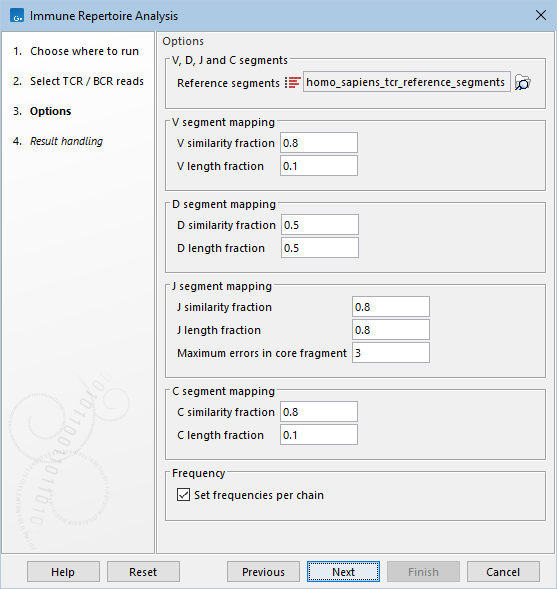This screenshot has height=589, width=557.
Task: Click the V length fraction field
Action: coord(319,166)
